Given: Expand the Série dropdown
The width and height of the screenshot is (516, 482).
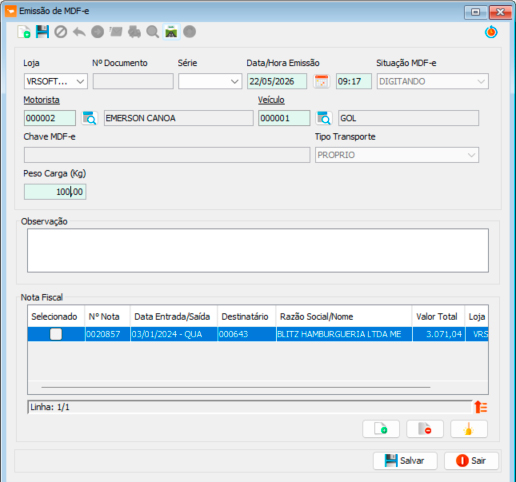Looking at the screenshot, I should 210,81.
